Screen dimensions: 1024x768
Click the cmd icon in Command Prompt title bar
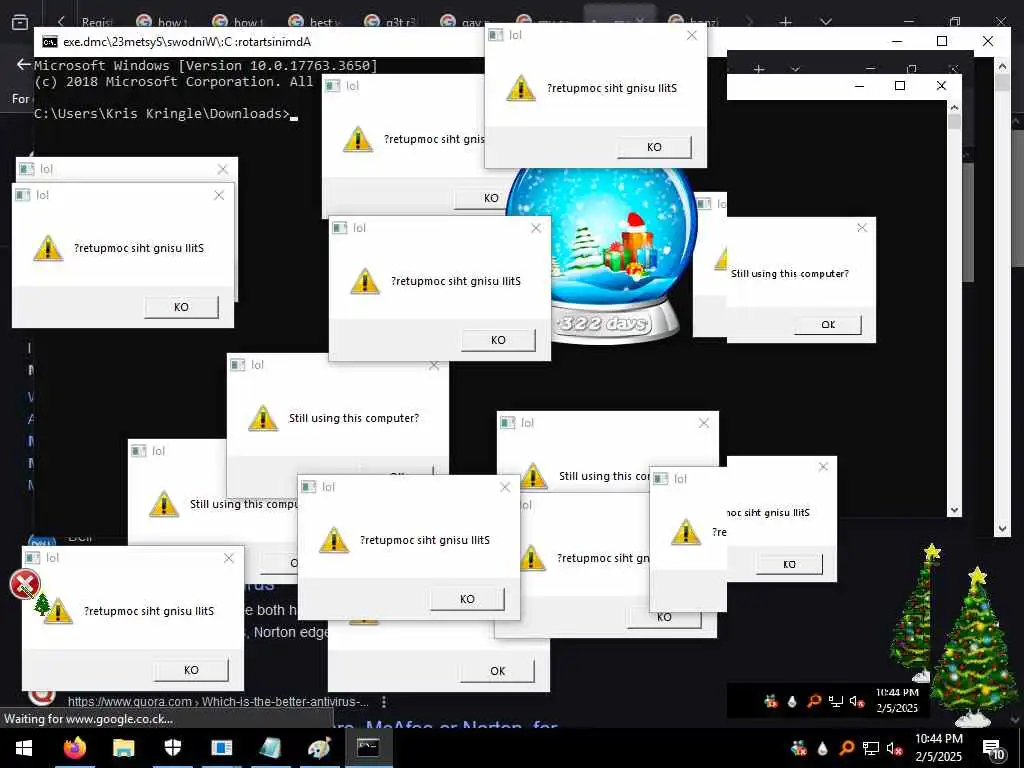[x=49, y=42]
